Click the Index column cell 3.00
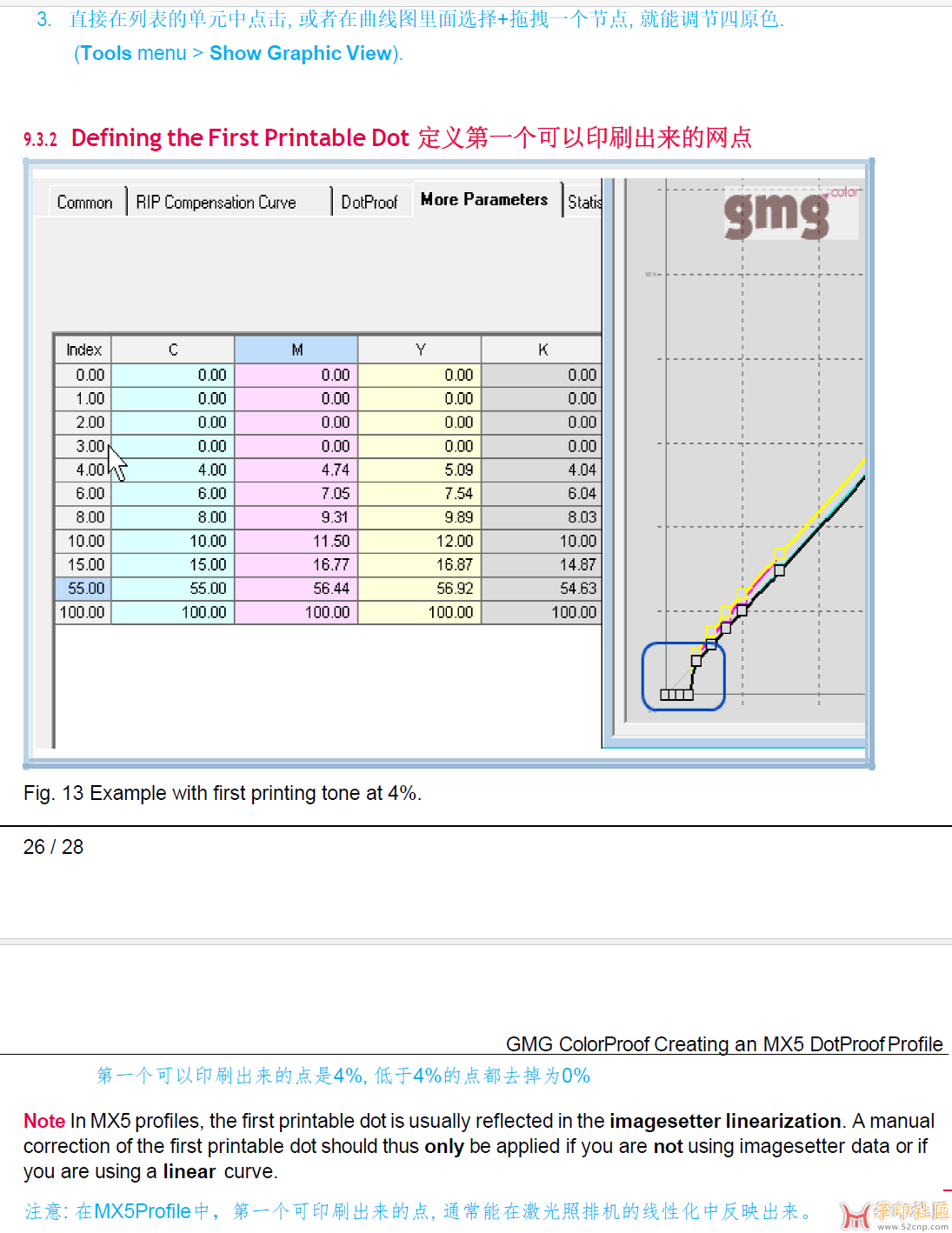 click(x=83, y=446)
